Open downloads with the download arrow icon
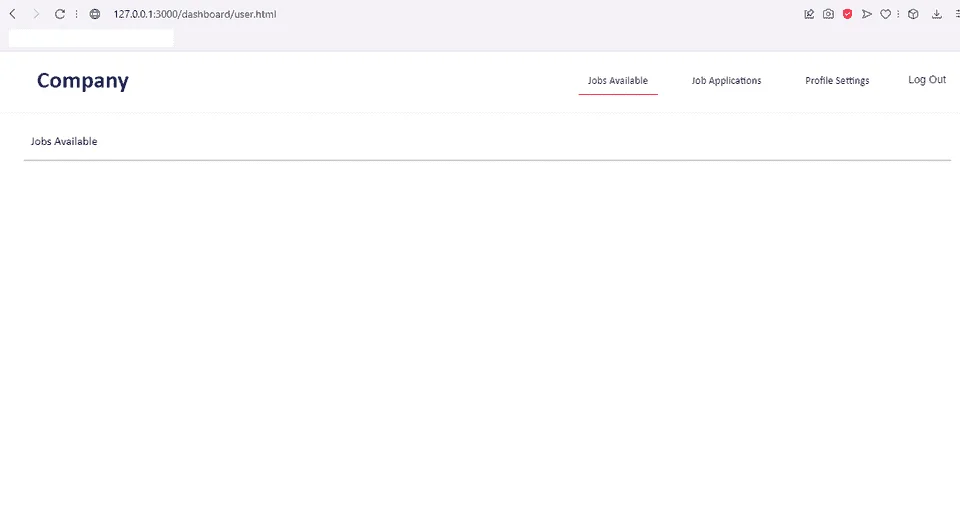This screenshot has width=960, height=512. [x=937, y=14]
